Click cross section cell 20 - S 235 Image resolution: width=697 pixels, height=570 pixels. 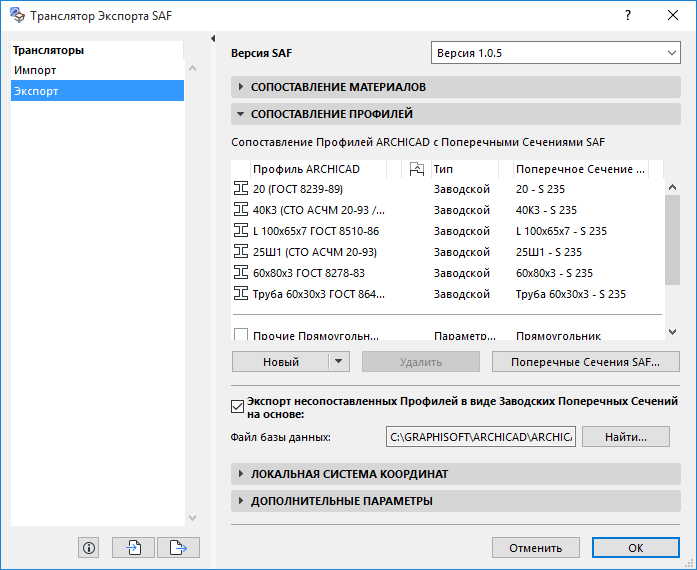[x=540, y=189]
